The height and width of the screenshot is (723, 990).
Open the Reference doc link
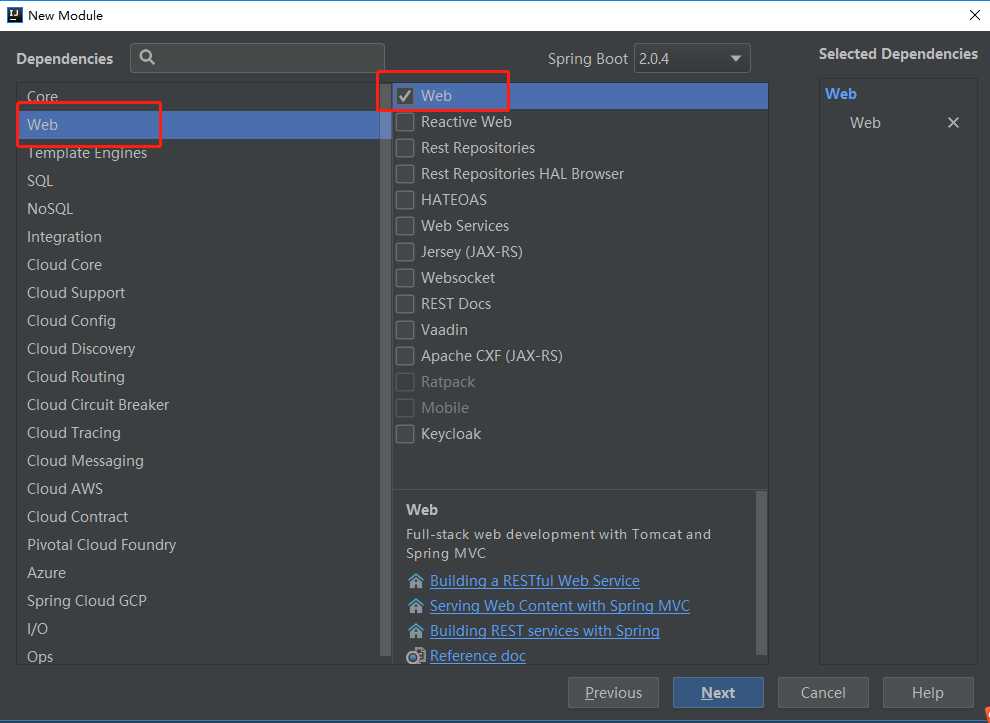pyautogui.click(x=478, y=656)
